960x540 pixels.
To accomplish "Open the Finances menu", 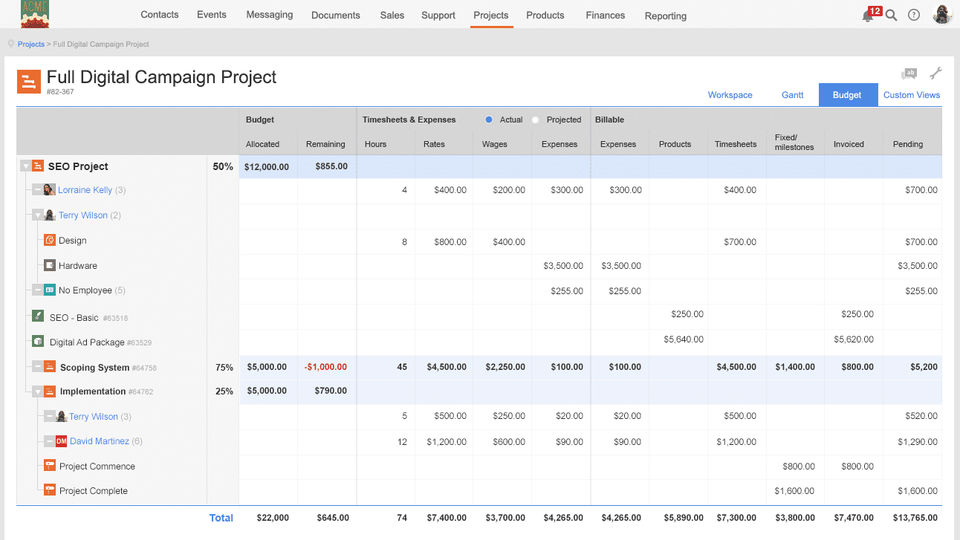I will pos(605,15).
